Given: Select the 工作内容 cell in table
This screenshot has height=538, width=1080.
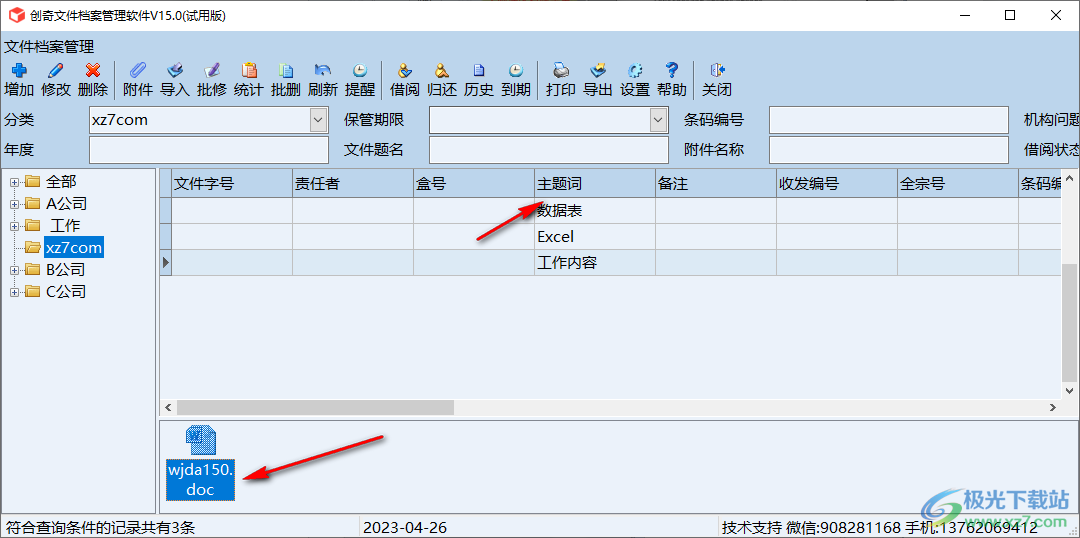Looking at the screenshot, I should click(595, 262).
